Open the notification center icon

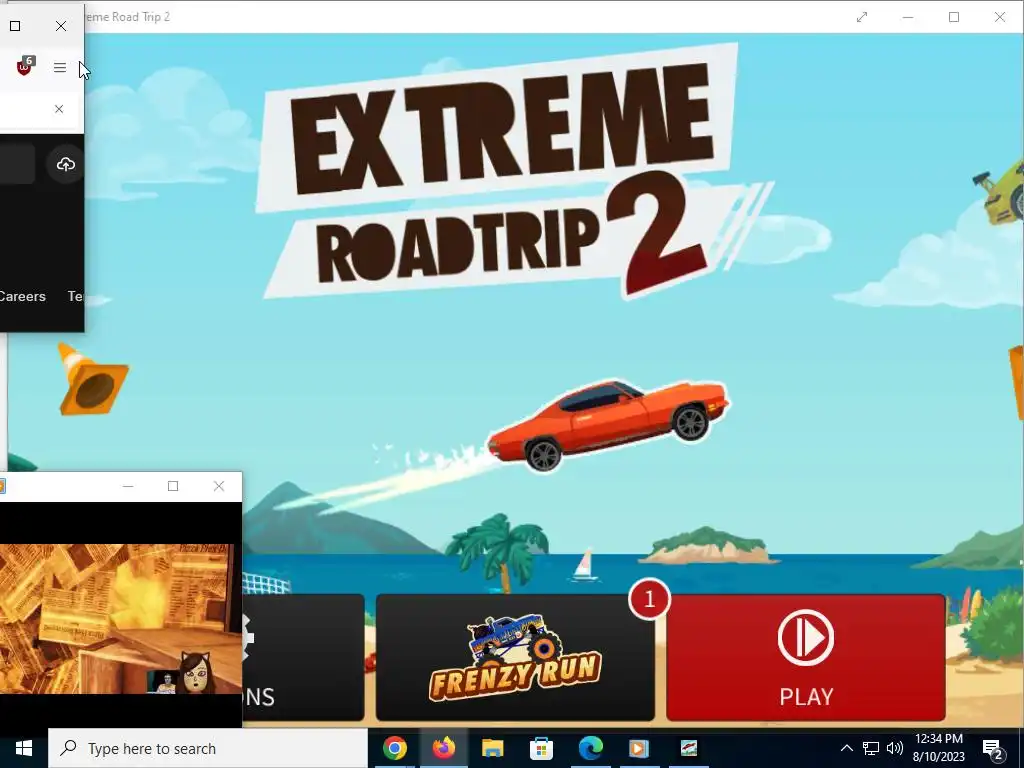993,749
